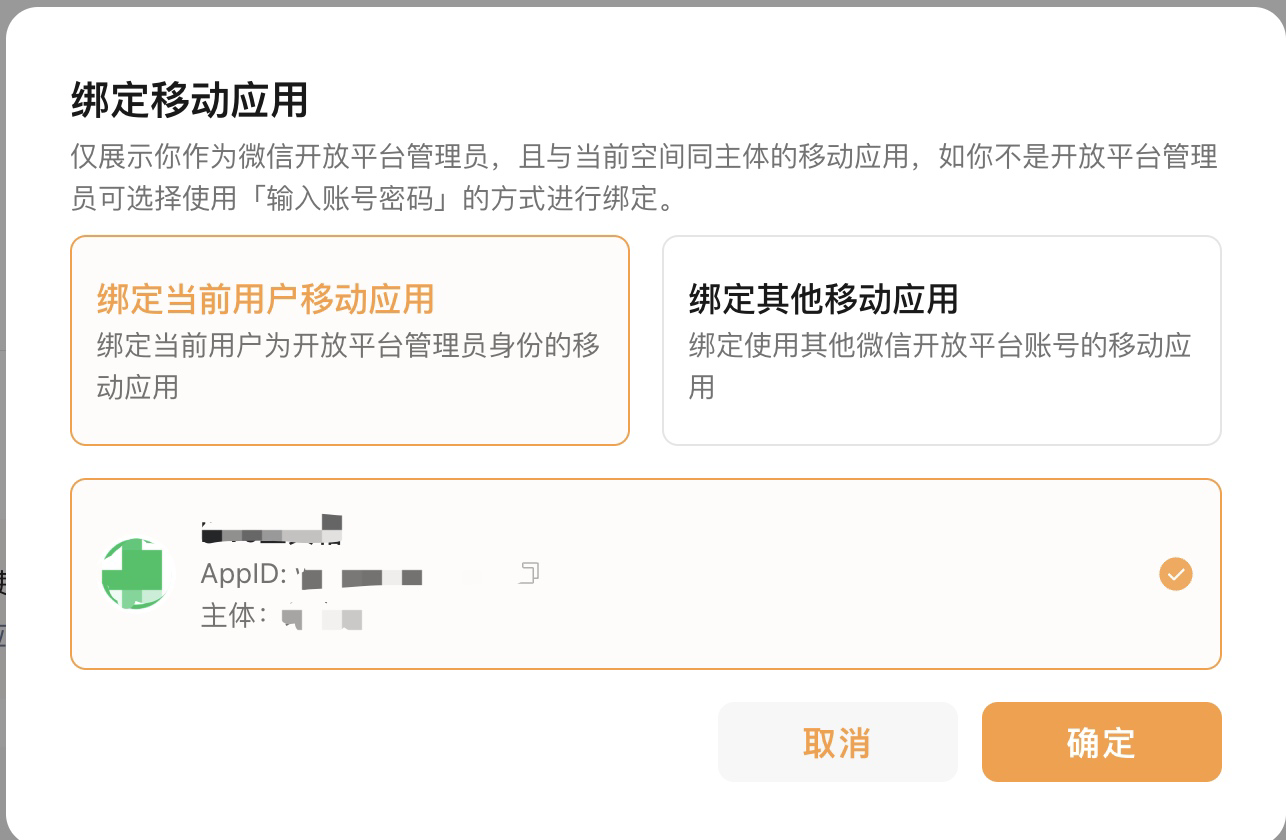Click the 主体 label in the app row
Viewport: 1286px width, 840px height.
(228, 615)
